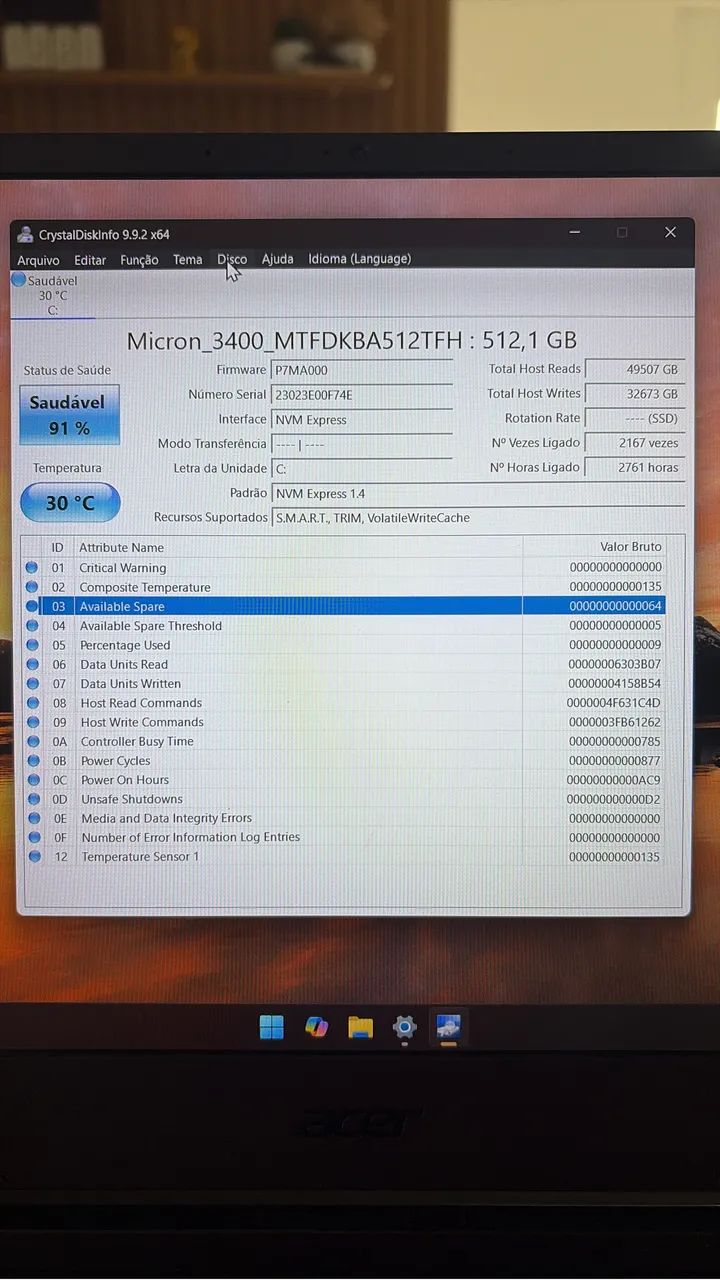Select the Percentage Used row
Image resolution: width=720 pixels, height=1280 pixels.
[x=344, y=645]
